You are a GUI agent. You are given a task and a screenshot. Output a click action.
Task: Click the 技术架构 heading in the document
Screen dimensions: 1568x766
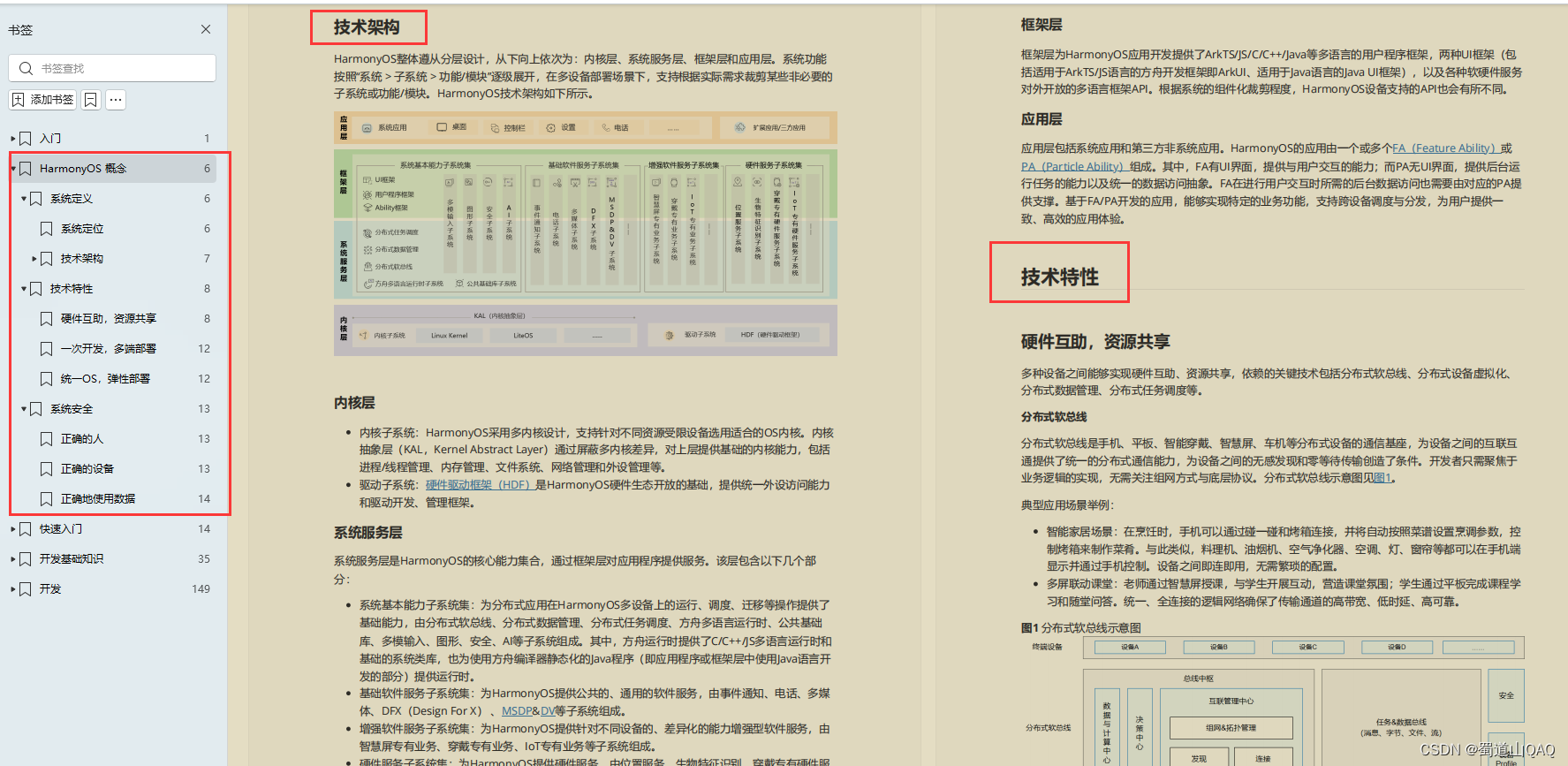coord(367,27)
